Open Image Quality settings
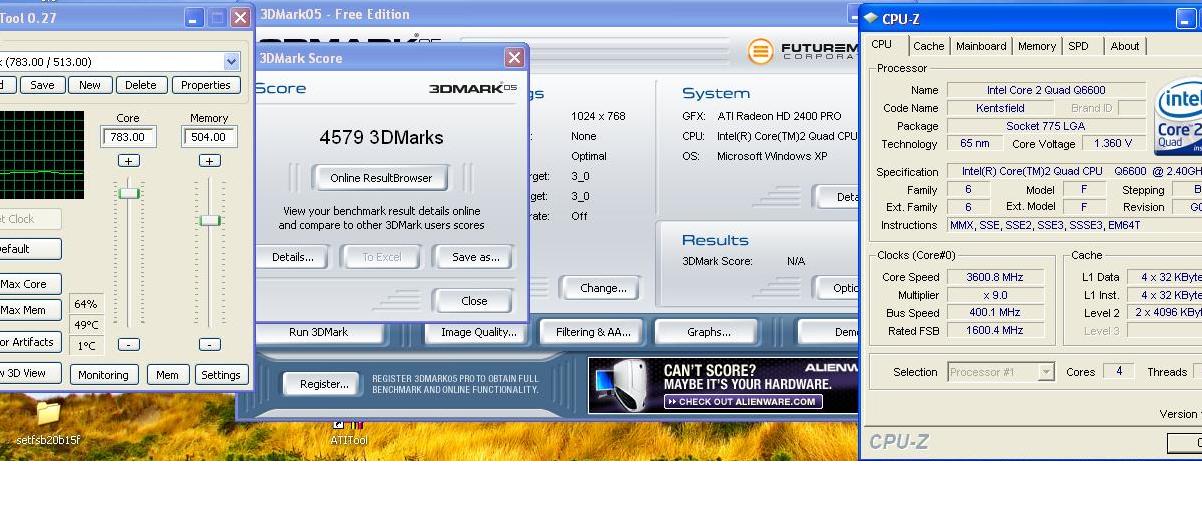1202x512 pixels. pyautogui.click(x=478, y=332)
